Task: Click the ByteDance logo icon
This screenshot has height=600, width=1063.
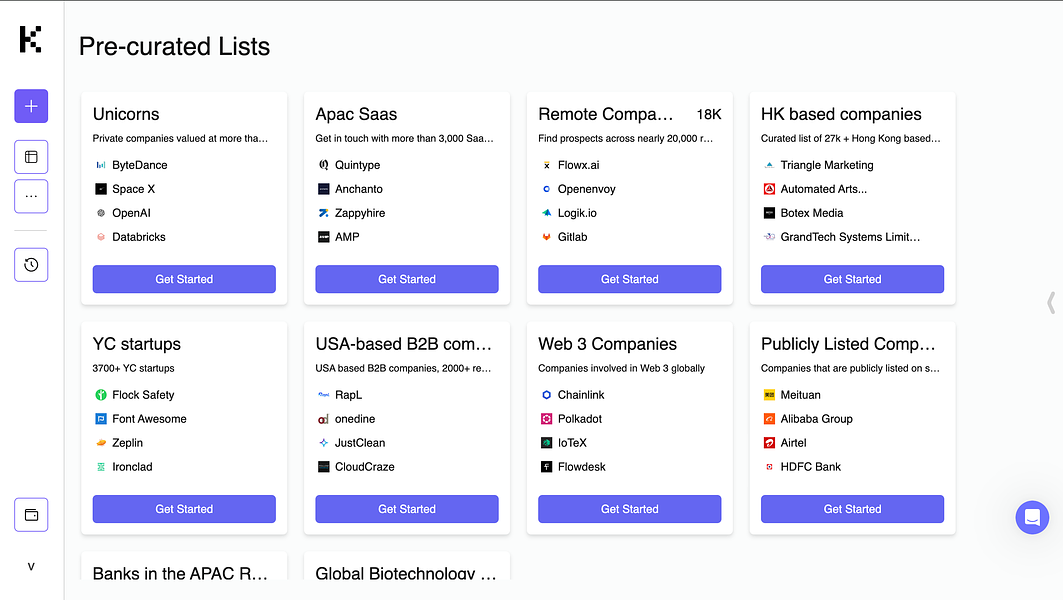Action: pyautogui.click(x=101, y=165)
